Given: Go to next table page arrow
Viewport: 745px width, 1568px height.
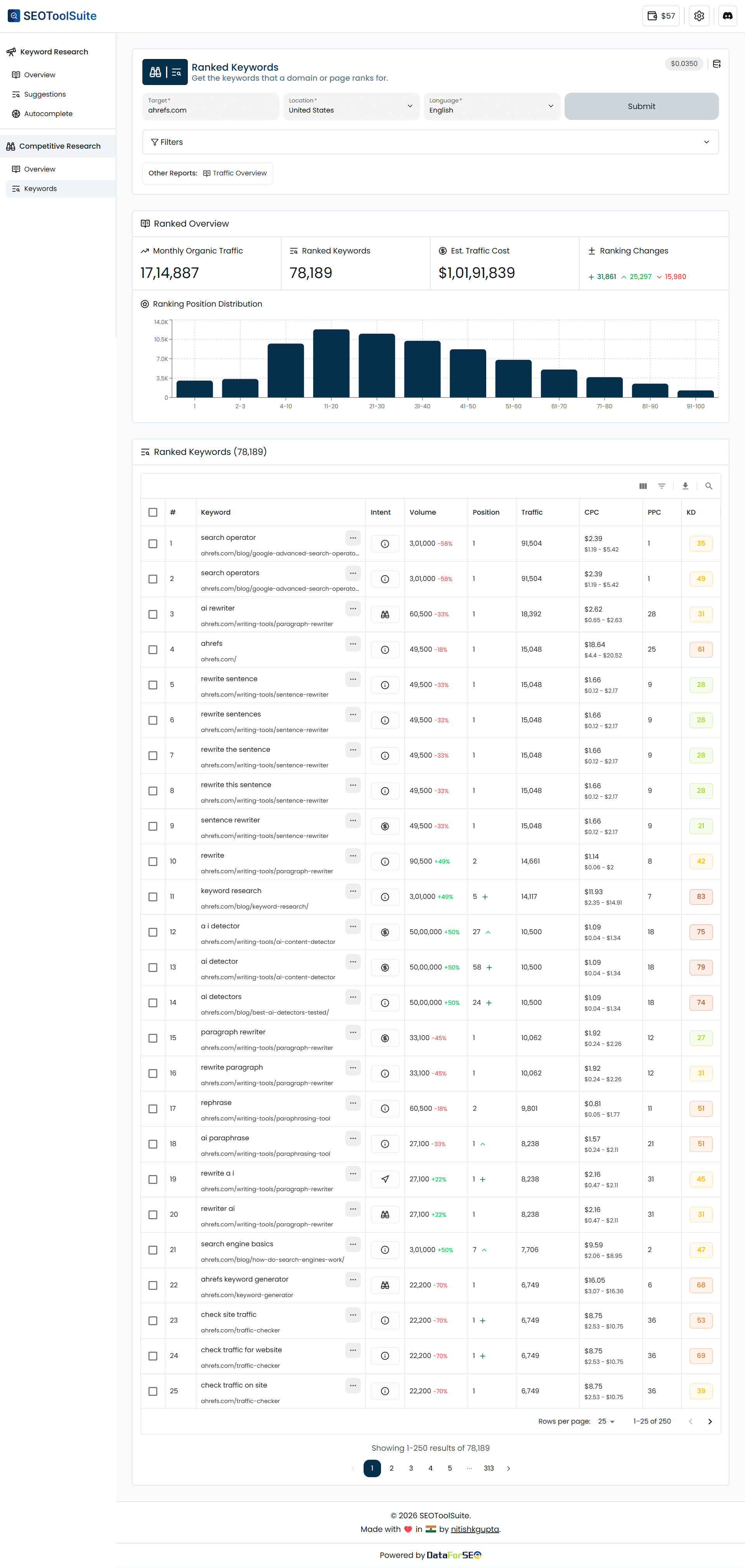Looking at the screenshot, I should coord(710,1421).
